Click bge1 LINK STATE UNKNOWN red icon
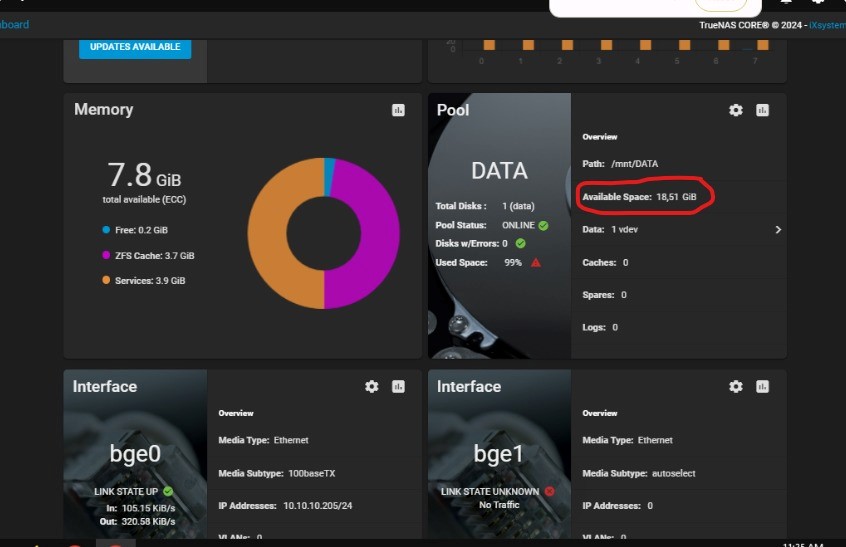This screenshot has width=846, height=547. tap(549, 491)
